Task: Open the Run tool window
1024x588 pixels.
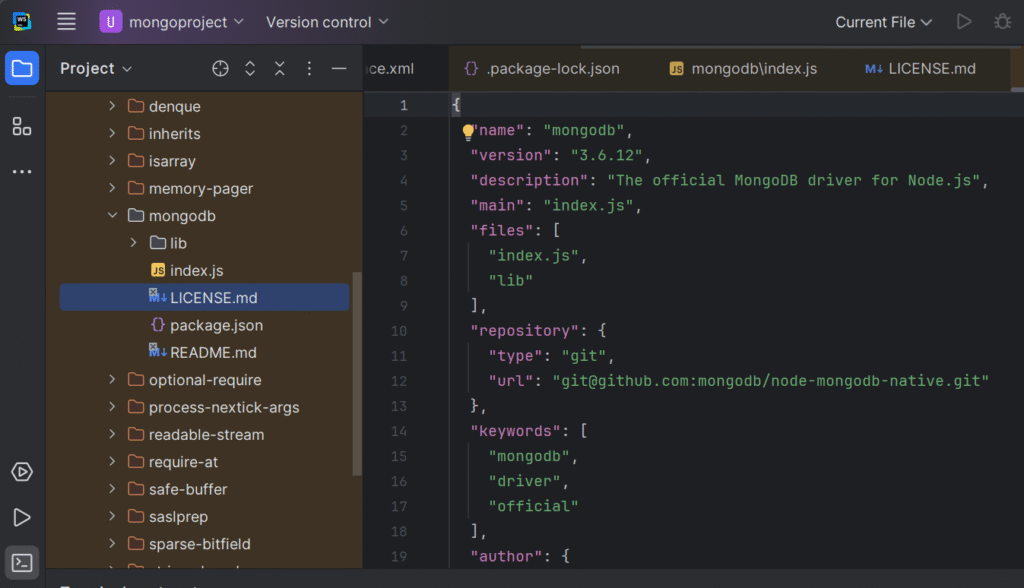Action: point(22,517)
